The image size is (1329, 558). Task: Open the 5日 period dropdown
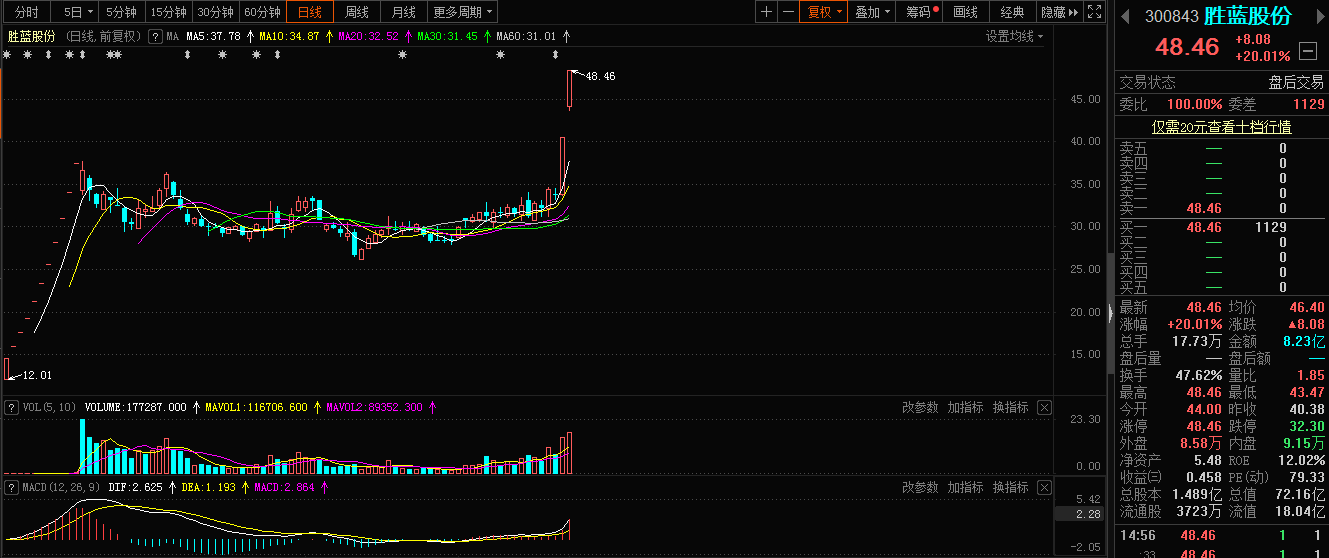[x=78, y=12]
